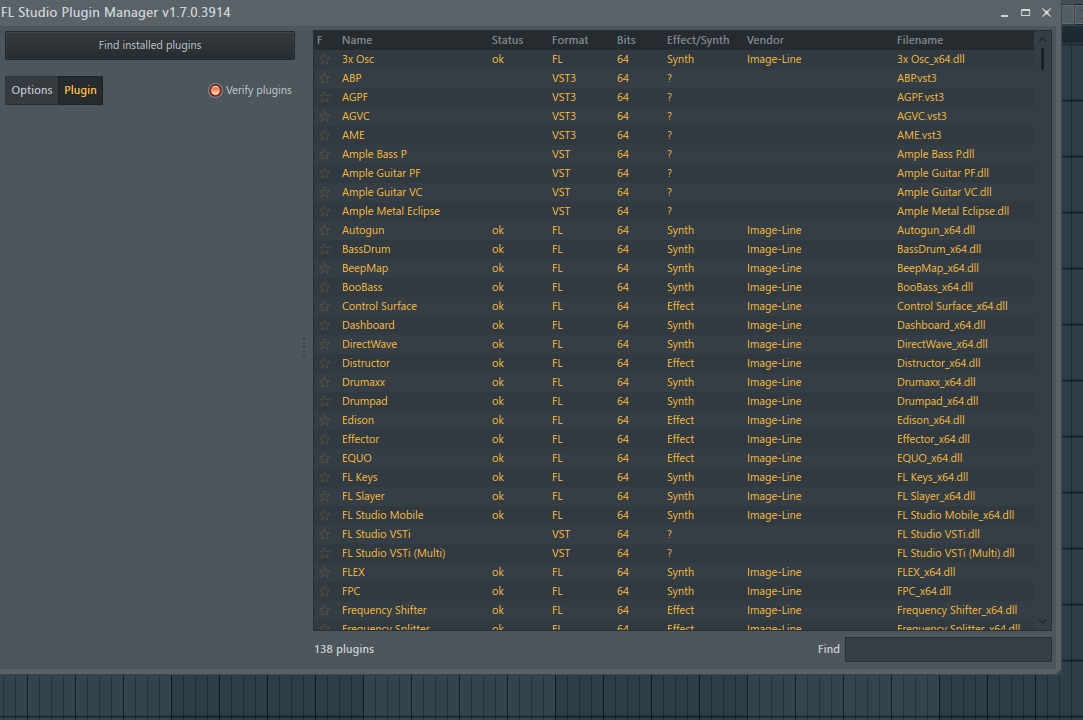Toggle BooBass favorite star
The image size is (1083, 720).
[324, 287]
